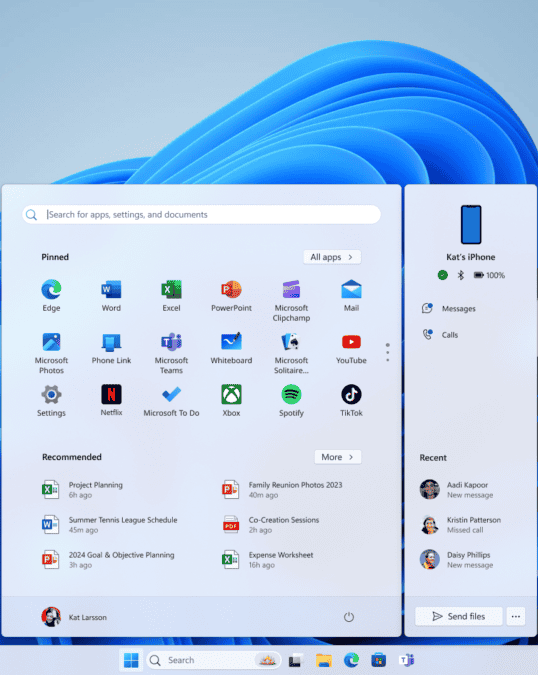Show More recommended items

point(337,457)
